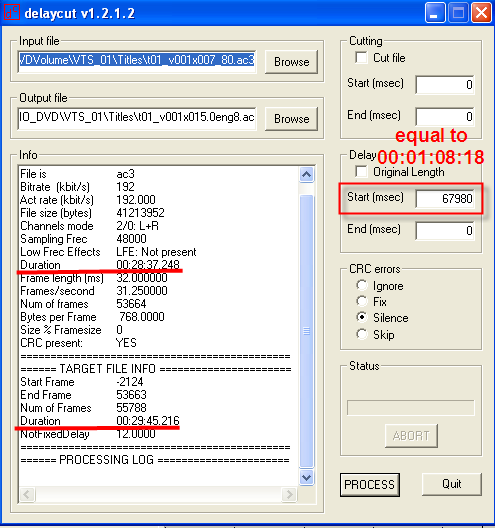Minimize the delaycut window
Viewport: 495px width, 528px height.
tap(434, 13)
